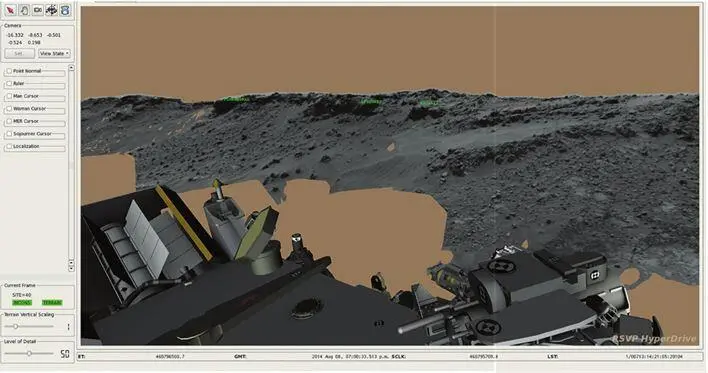Enable the Ruler checkbox
Viewport: 708px width, 373px height.
pos(9,84)
